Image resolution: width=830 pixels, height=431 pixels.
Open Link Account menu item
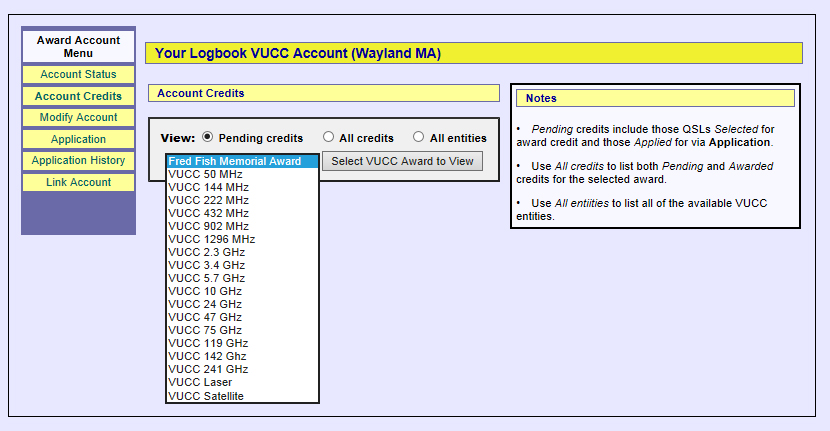pyautogui.click(x=78, y=183)
